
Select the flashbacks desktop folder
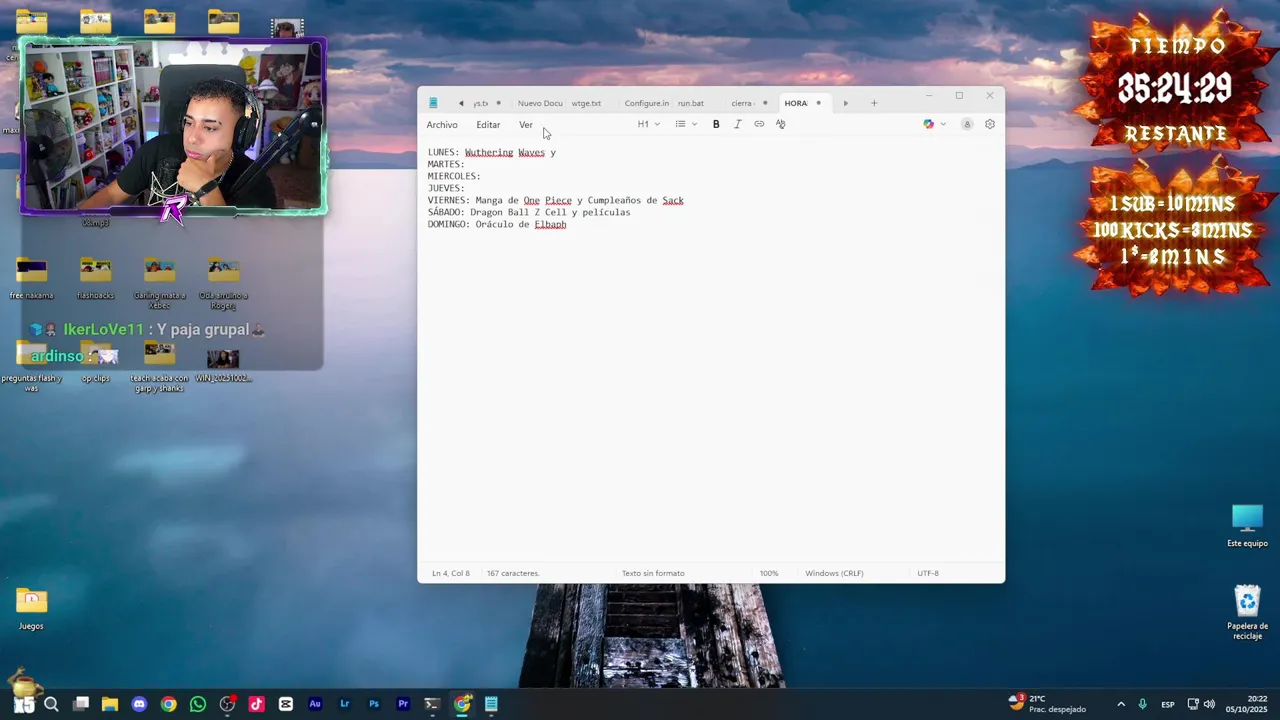click(x=95, y=279)
